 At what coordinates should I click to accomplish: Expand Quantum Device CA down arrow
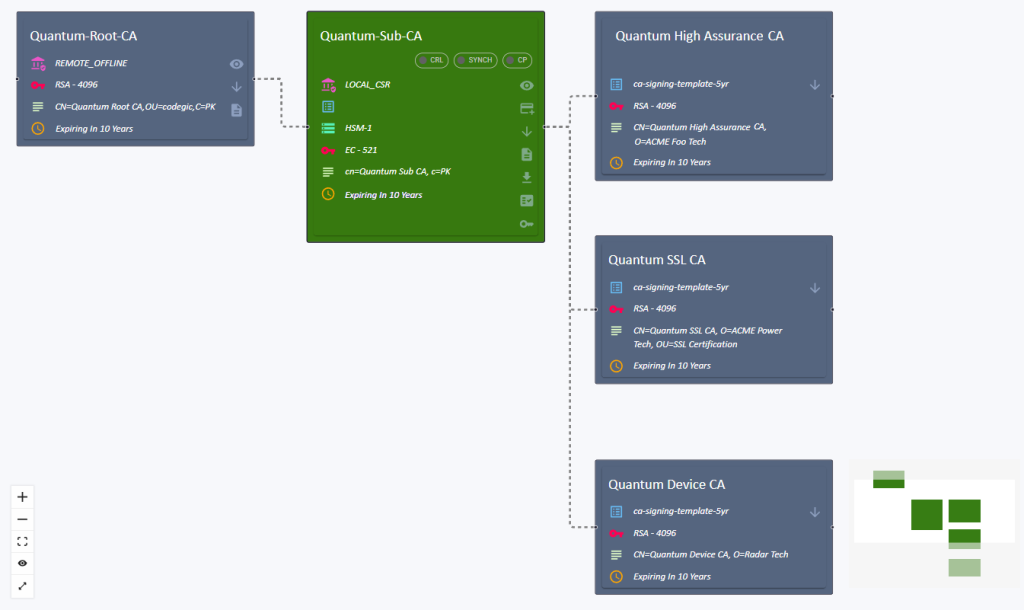815,512
